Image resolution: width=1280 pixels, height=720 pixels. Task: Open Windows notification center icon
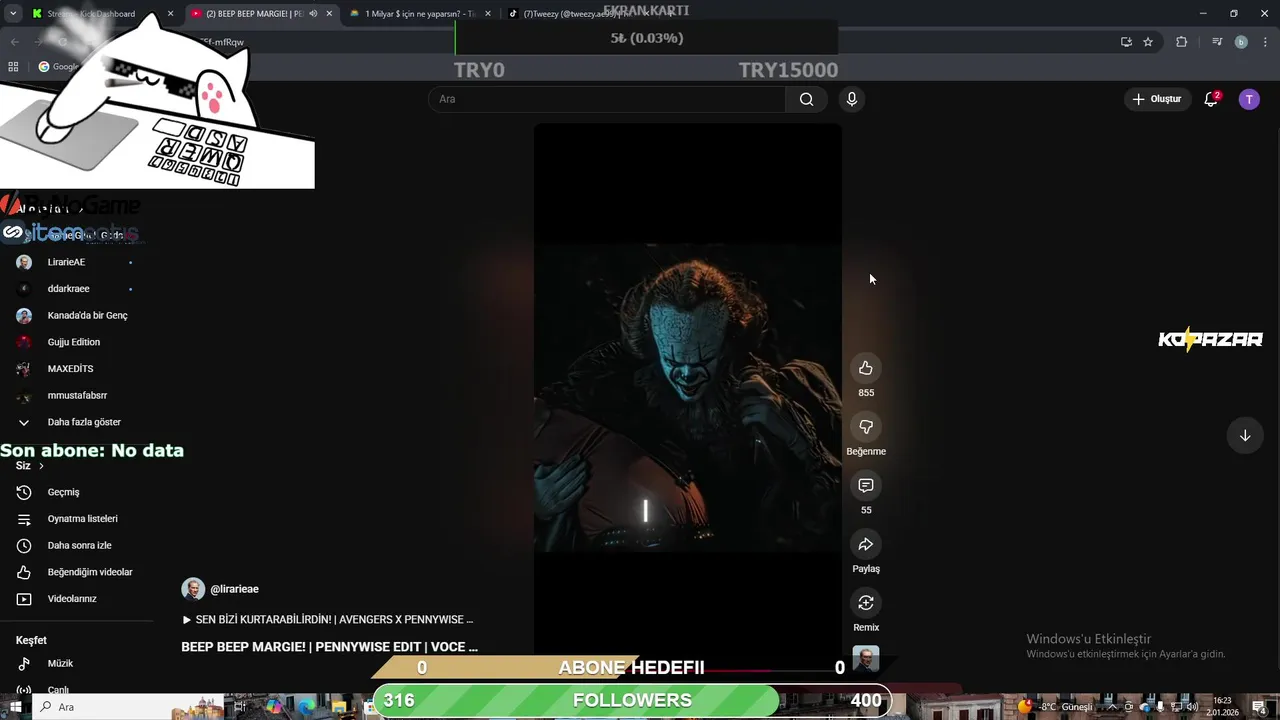click(1258, 707)
